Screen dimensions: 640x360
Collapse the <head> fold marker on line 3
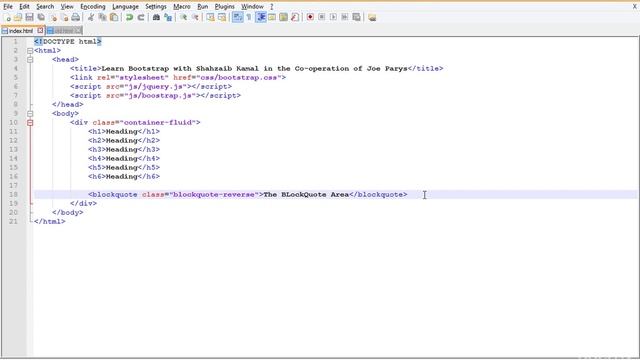(x=30, y=60)
